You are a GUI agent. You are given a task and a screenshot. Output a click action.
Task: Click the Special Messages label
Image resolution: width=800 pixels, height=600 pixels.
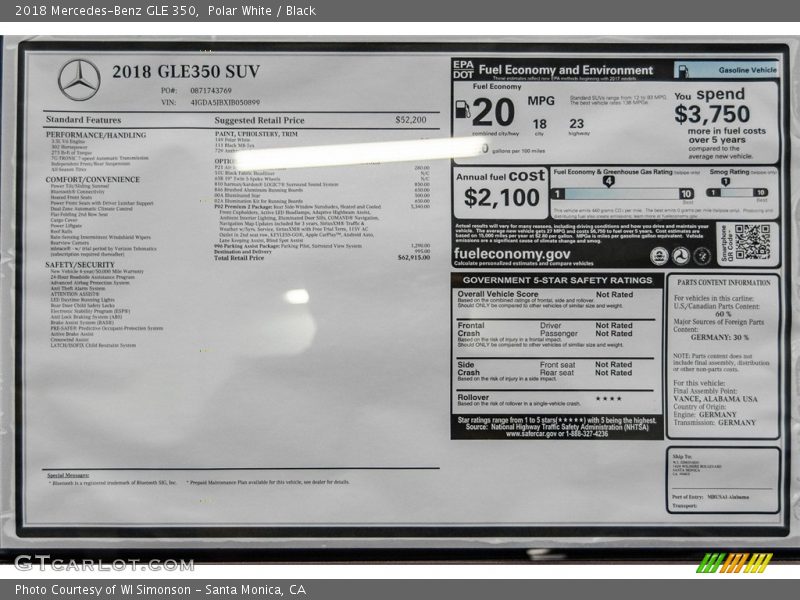[x=68, y=475]
